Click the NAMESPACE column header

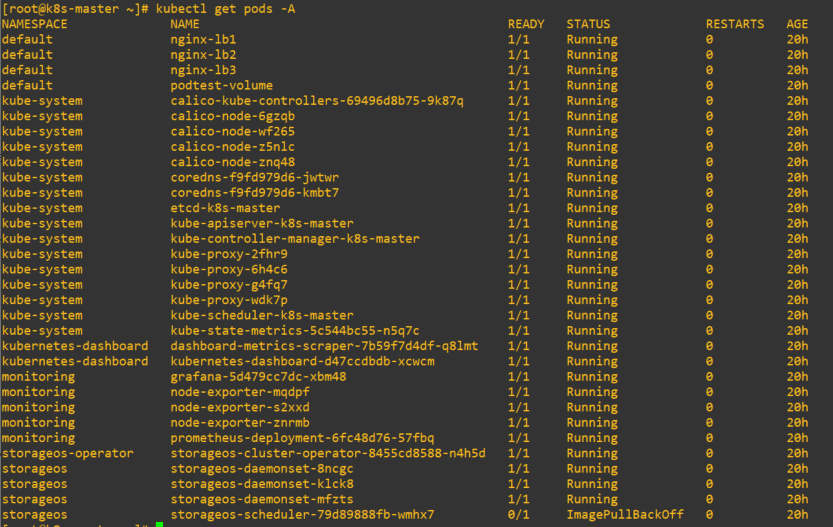pyautogui.click(x=36, y=24)
